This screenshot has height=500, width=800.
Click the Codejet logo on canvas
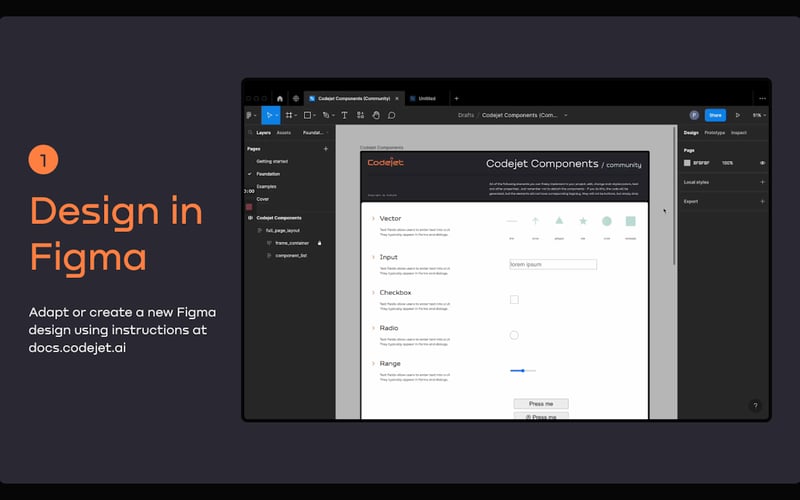click(x=385, y=162)
